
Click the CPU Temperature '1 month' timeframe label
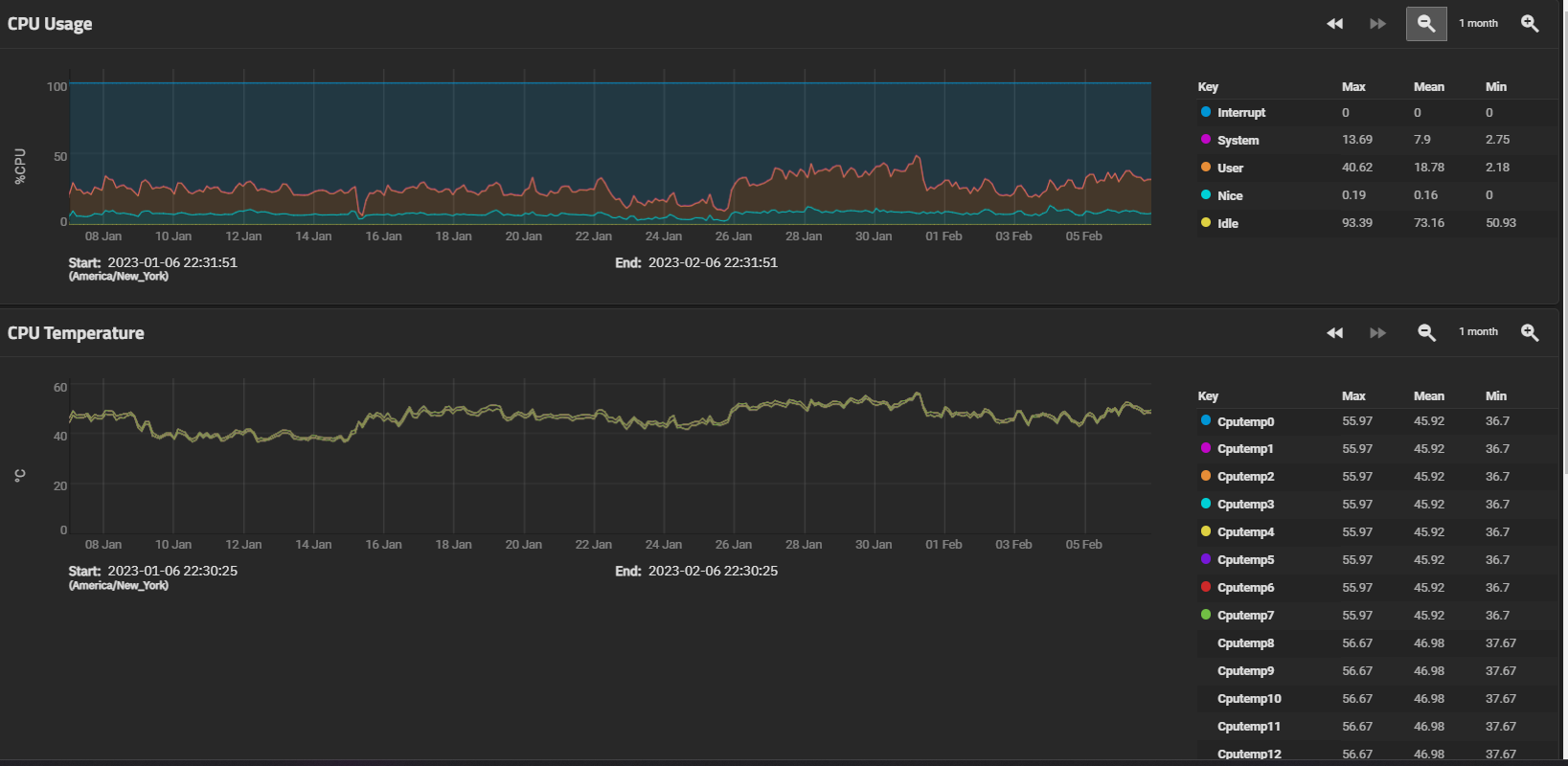[1478, 332]
